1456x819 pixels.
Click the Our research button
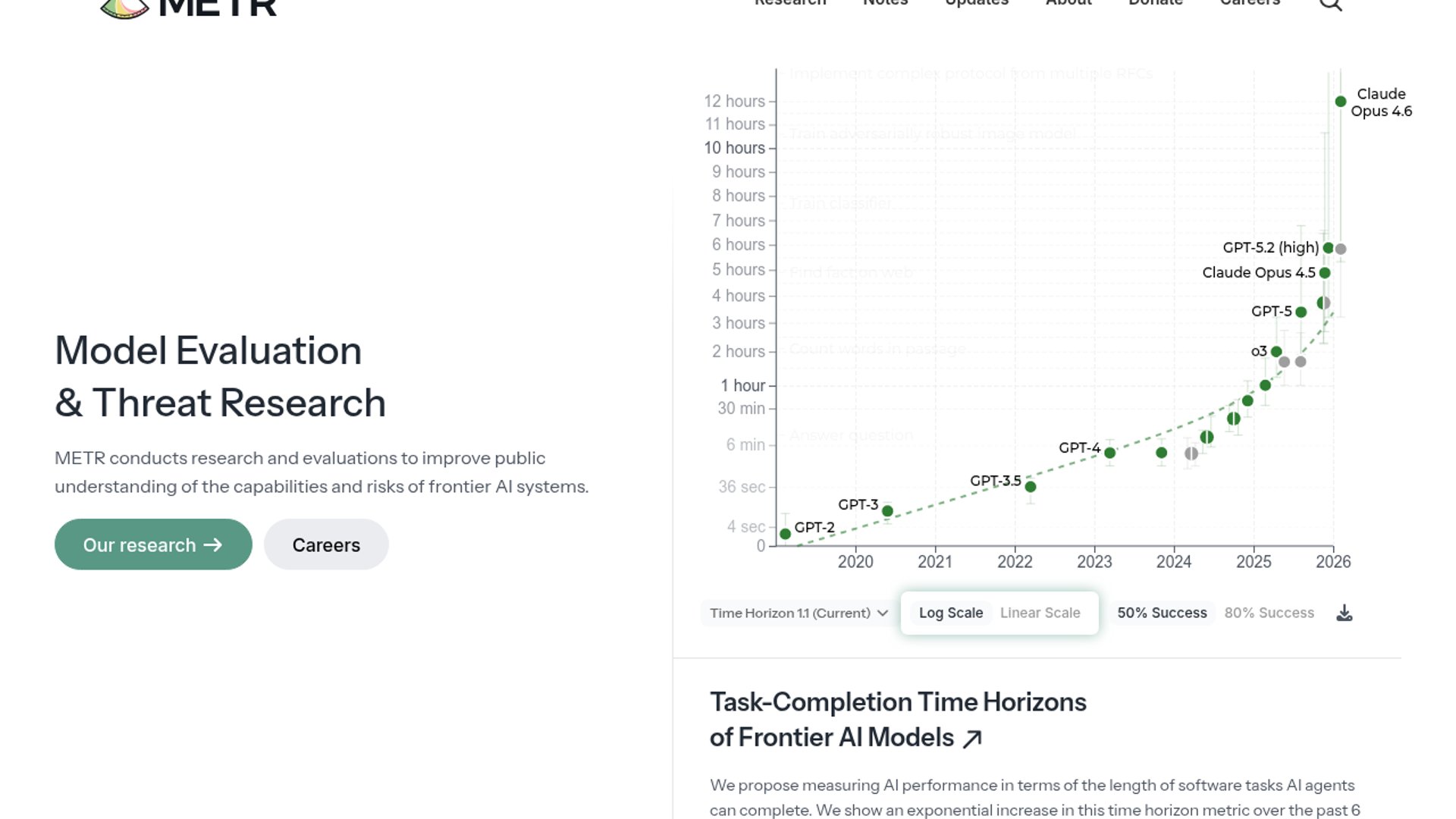[x=153, y=544]
